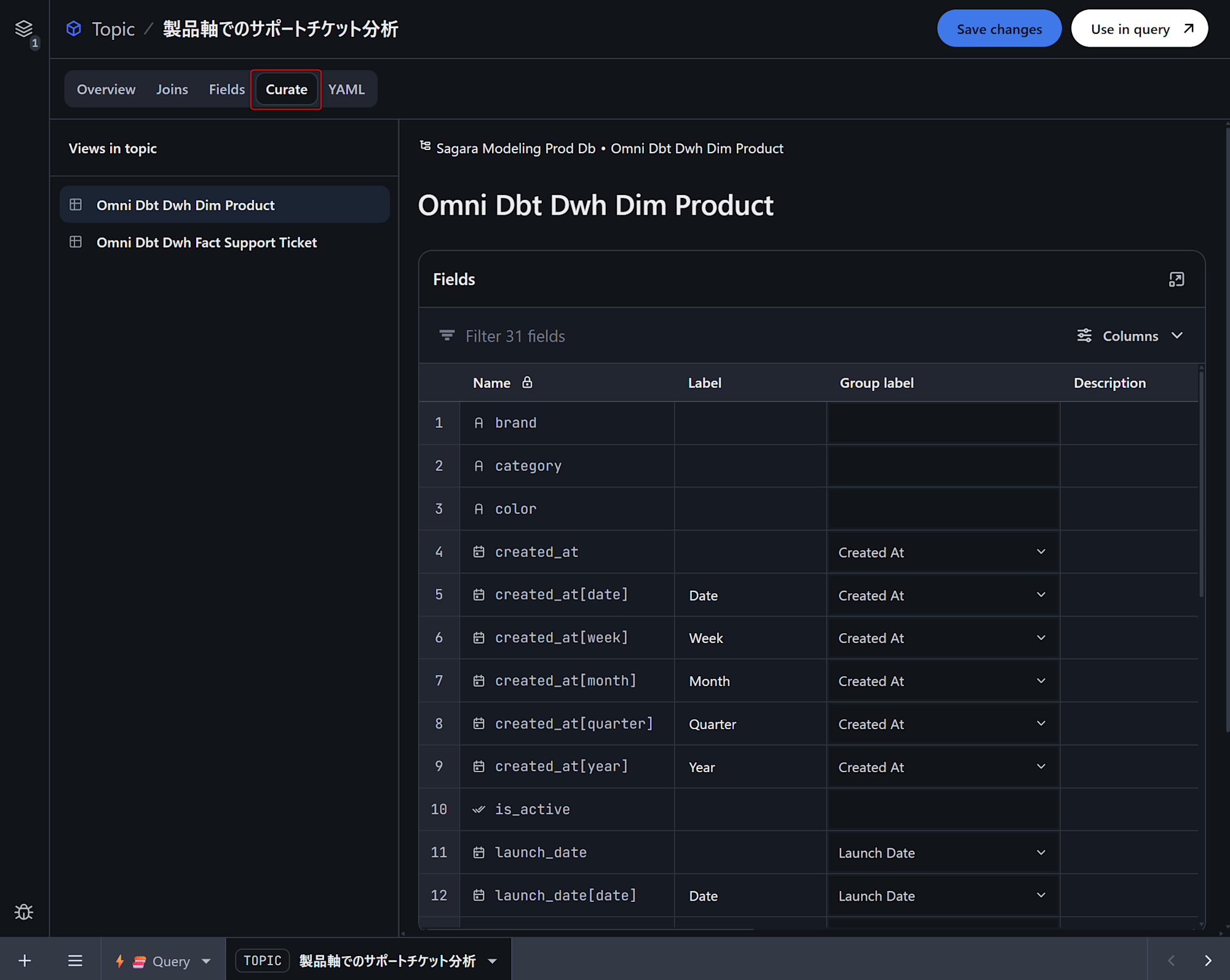Open the bug debug icon

(x=24, y=911)
